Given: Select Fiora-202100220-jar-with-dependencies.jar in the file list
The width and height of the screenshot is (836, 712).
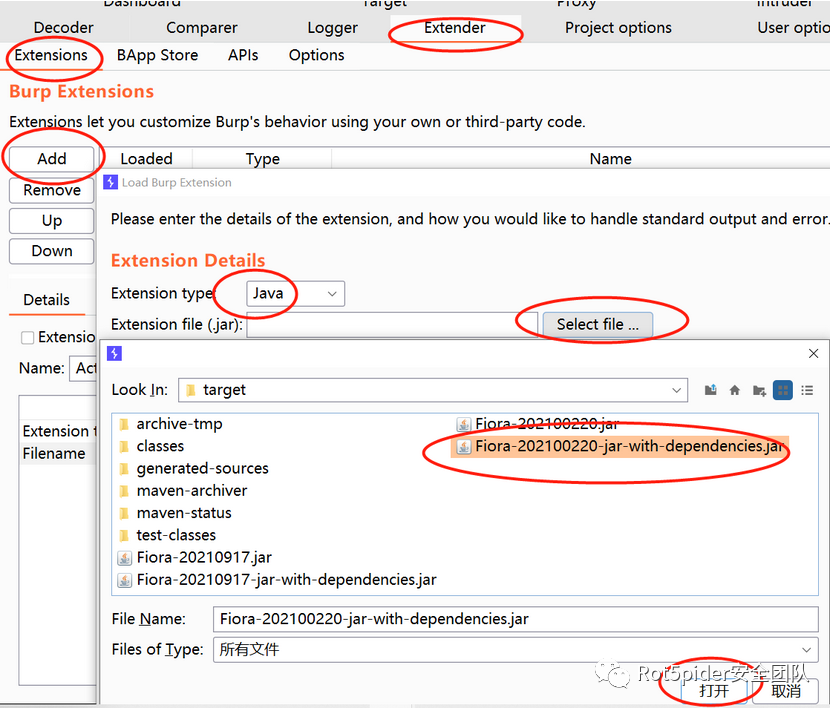Looking at the screenshot, I should 620,447.
